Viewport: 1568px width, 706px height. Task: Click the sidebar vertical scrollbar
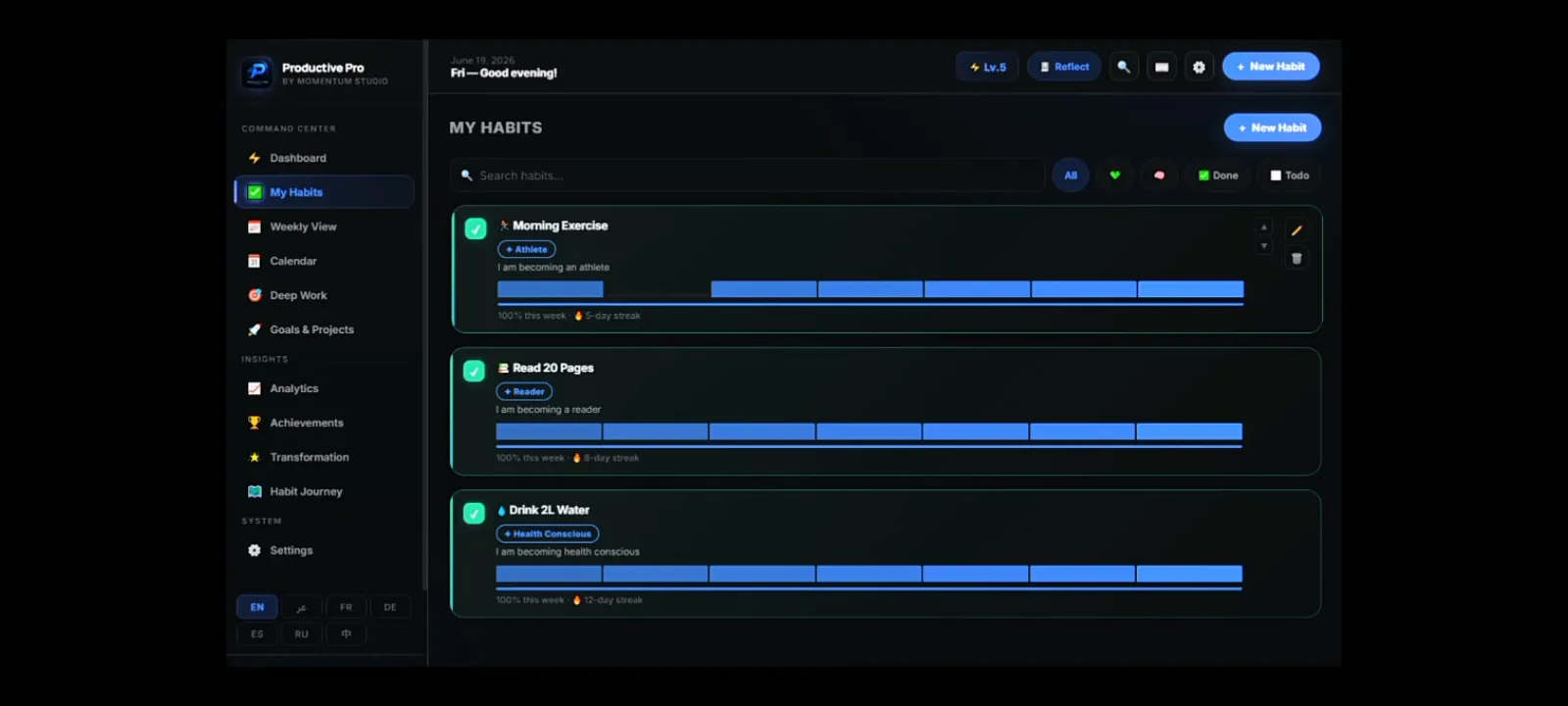[x=425, y=314]
